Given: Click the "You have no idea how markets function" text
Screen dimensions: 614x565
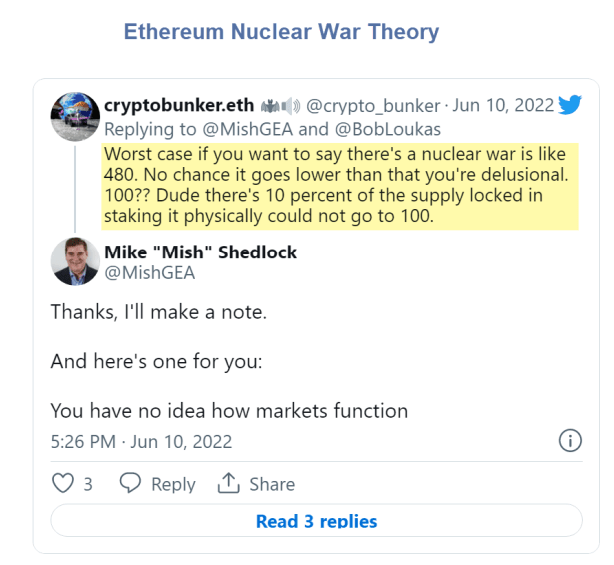Looking at the screenshot, I should 229,410.
